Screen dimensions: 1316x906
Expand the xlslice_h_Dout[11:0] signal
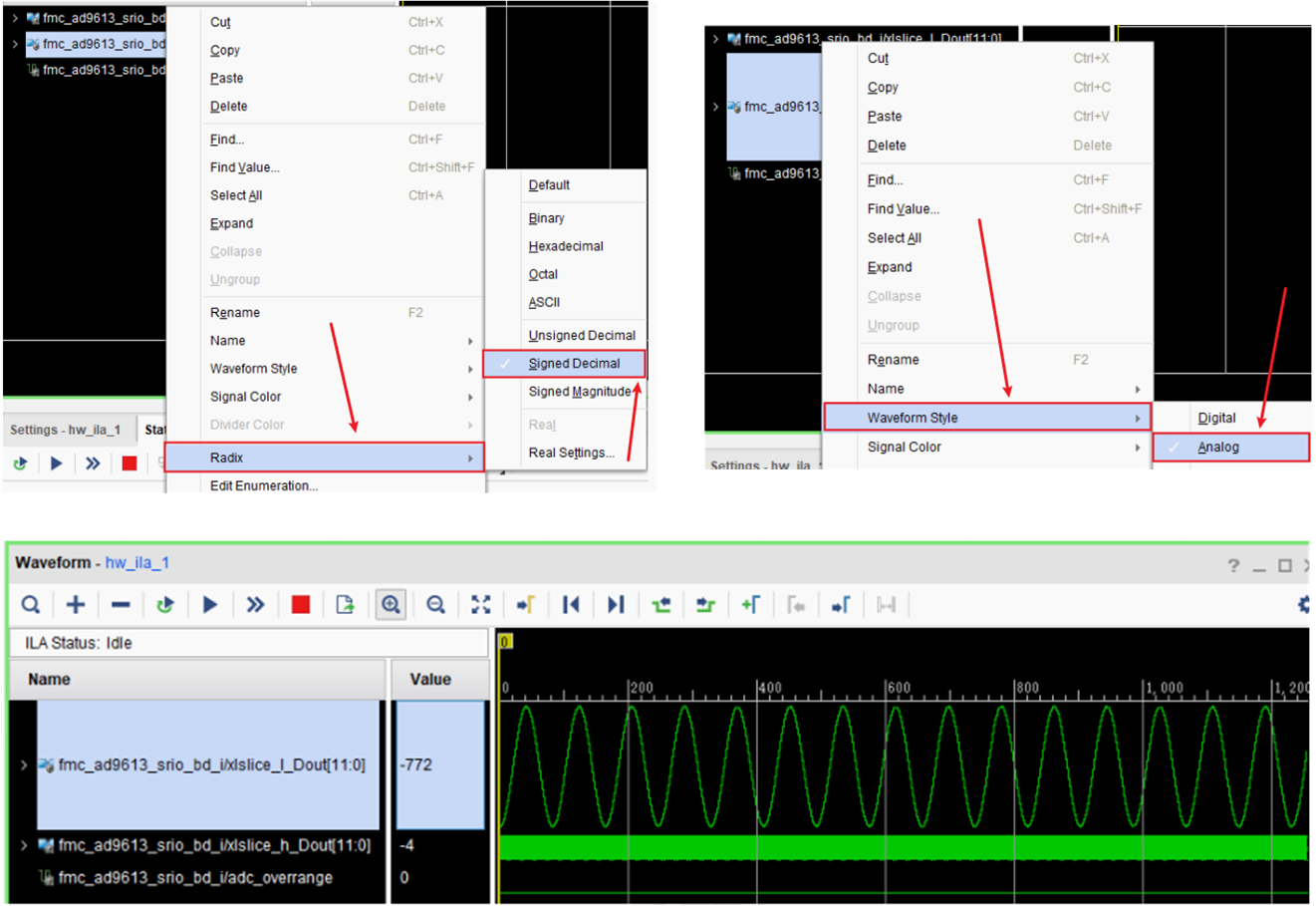pyautogui.click(x=24, y=845)
